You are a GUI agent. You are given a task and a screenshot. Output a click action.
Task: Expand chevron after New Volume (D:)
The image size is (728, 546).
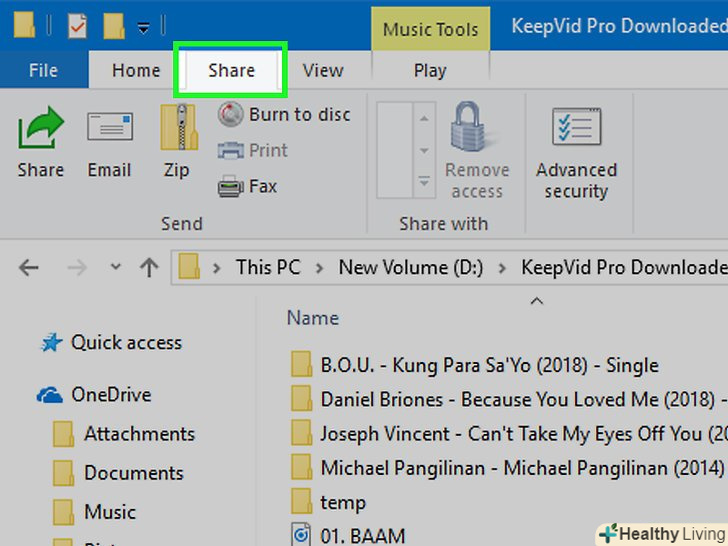(502, 268)
